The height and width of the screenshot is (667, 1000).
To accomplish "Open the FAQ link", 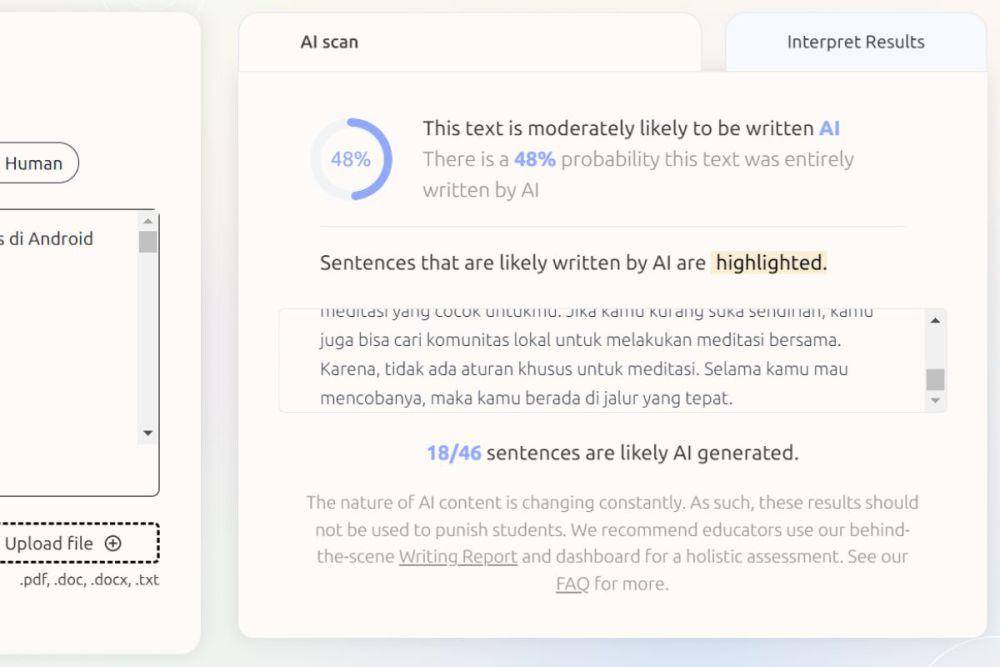I will [572, 584].
